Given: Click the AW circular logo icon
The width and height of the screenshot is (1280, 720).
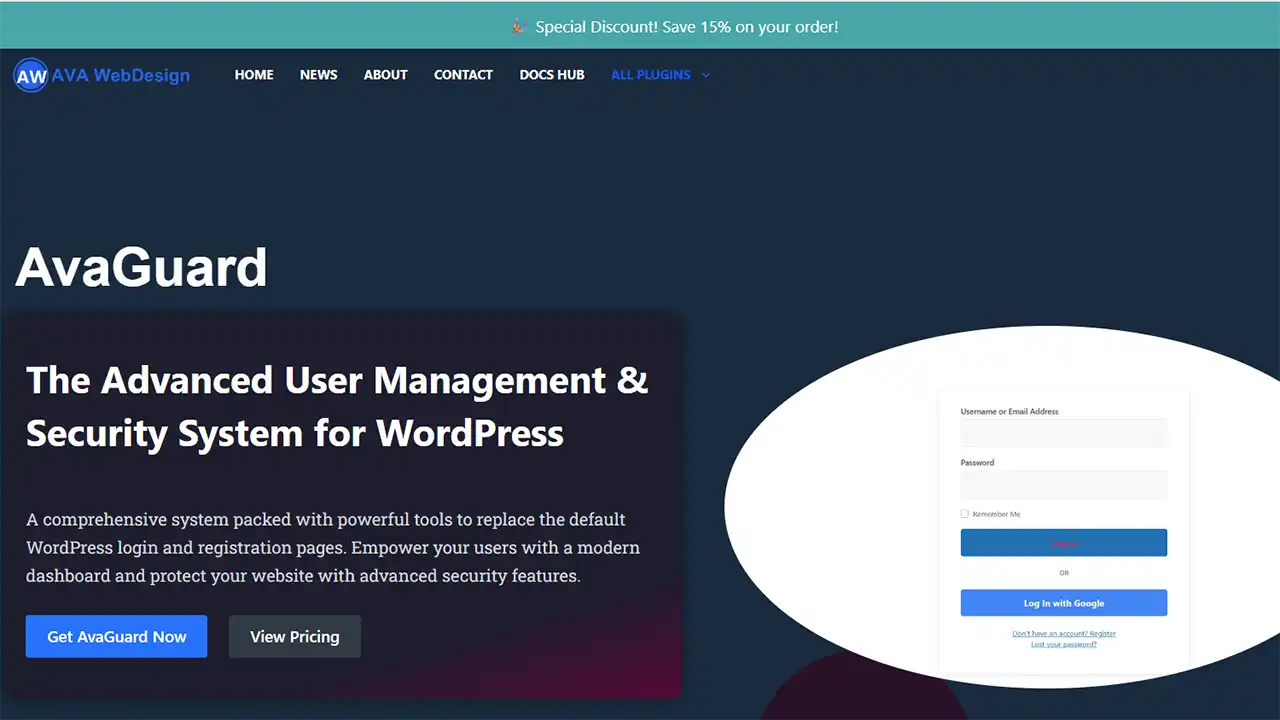Looking at the screenshot, I should pos(31,75).
